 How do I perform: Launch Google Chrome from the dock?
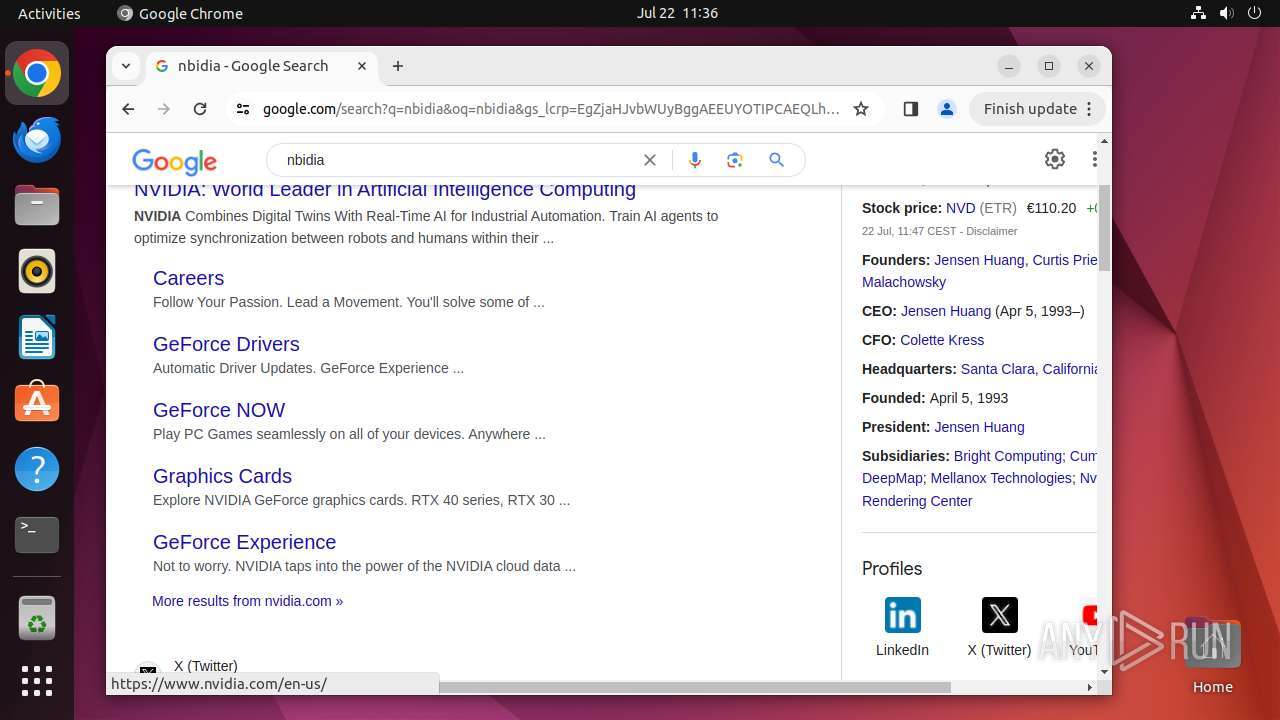click(x=37, y=73)
